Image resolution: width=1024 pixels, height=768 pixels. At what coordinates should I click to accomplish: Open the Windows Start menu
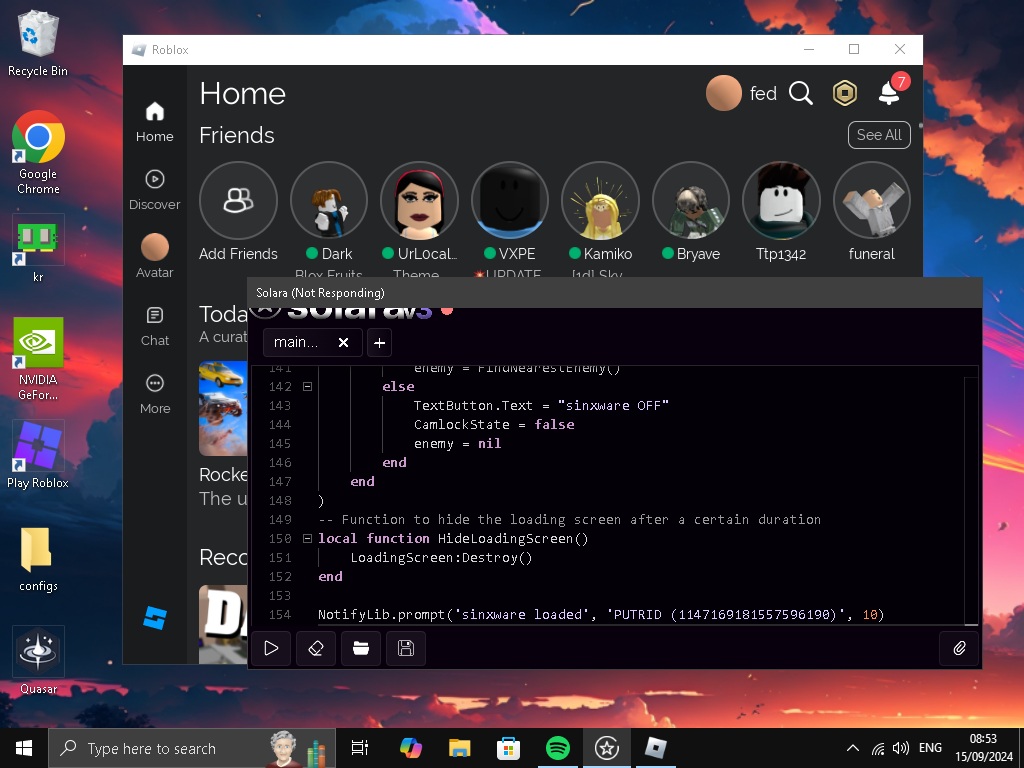pos(24,748)
